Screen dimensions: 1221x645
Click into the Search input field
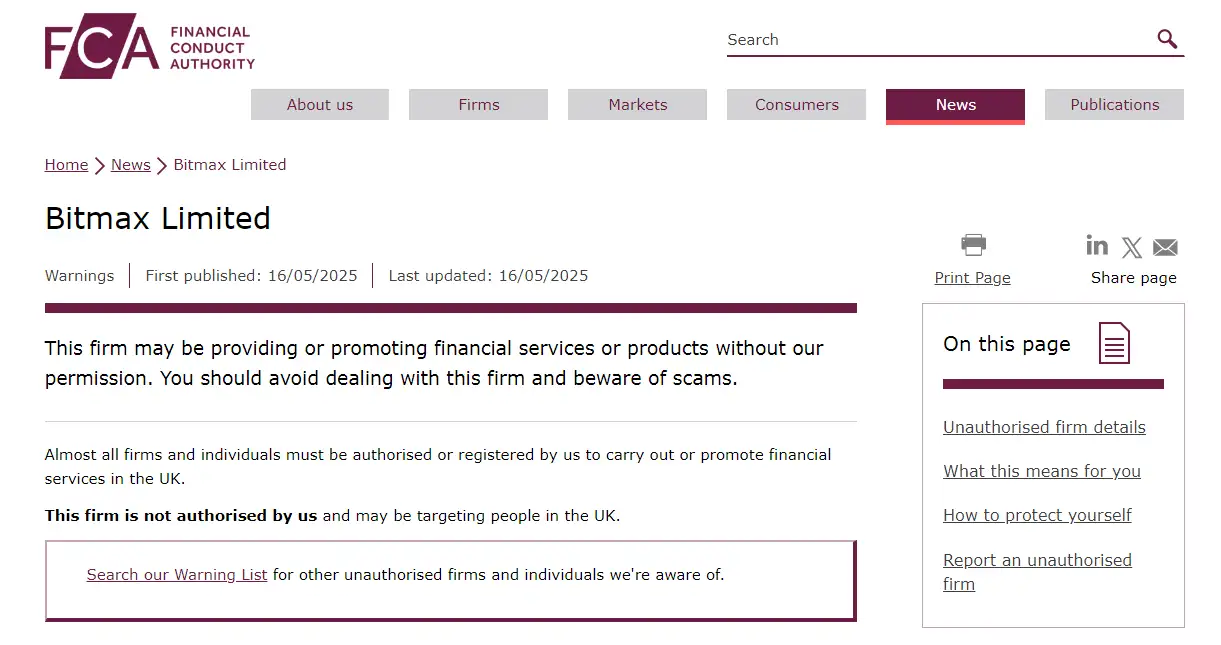[938, 40]
